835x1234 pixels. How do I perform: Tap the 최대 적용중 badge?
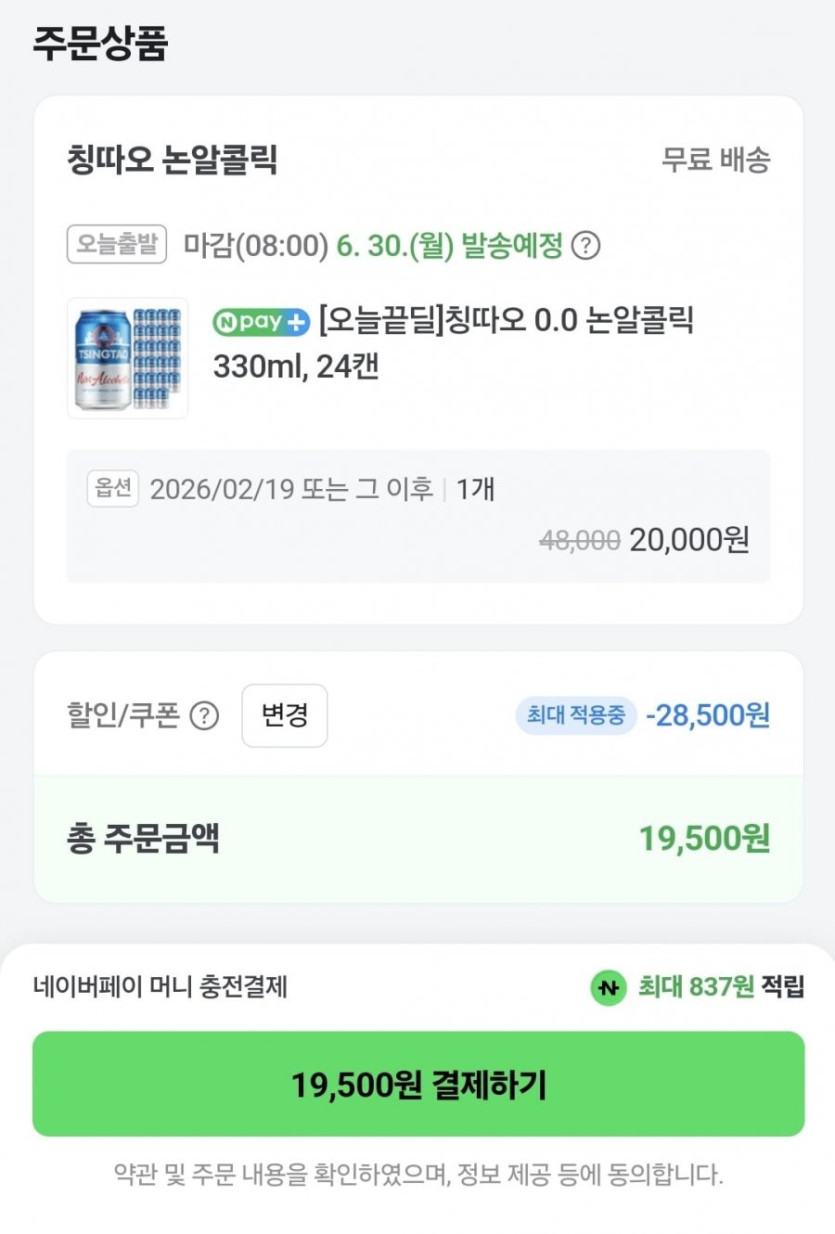point(576,716)
